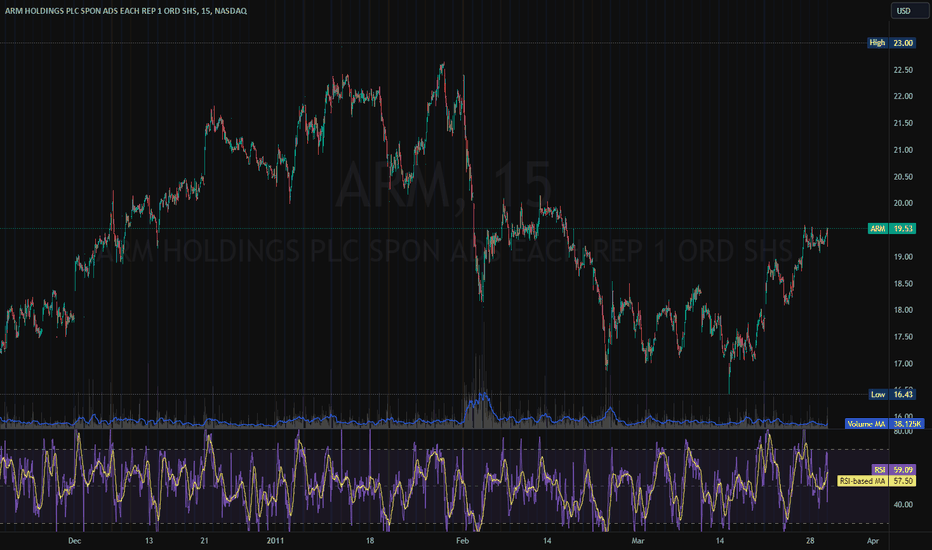The image size is (932, 550).
Task: Click the 18 date axis label
Action: click(x=370, y=540)
